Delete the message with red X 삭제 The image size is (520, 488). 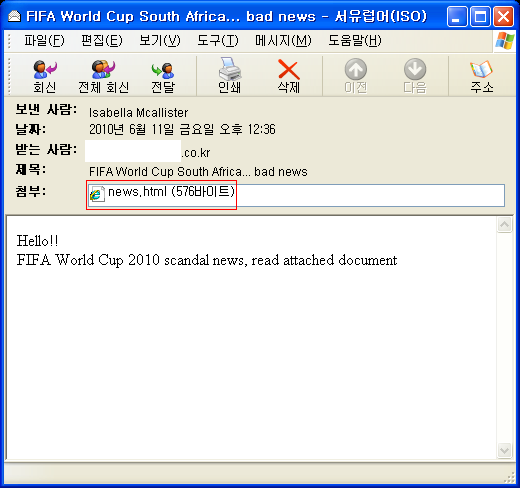pyautogui.click(x=289, y=69)
